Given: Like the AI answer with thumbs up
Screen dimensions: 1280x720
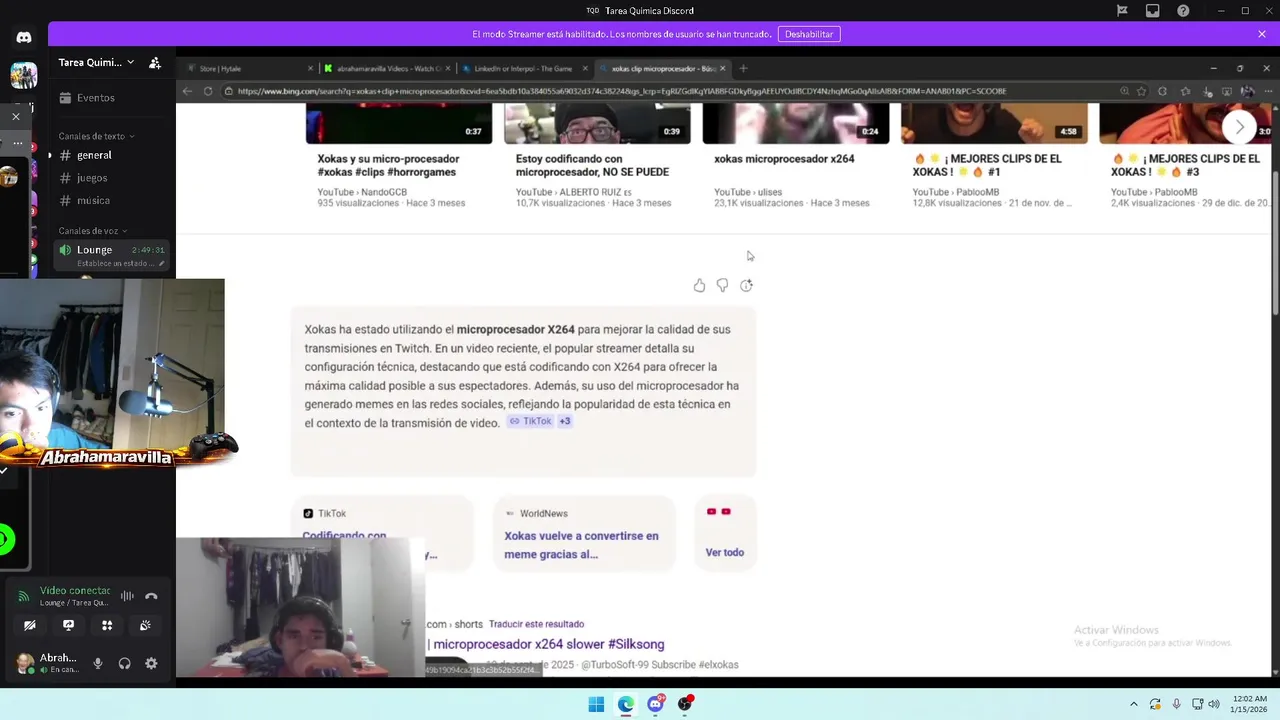Looking at the screenshot, I should (x=699, y=286).
